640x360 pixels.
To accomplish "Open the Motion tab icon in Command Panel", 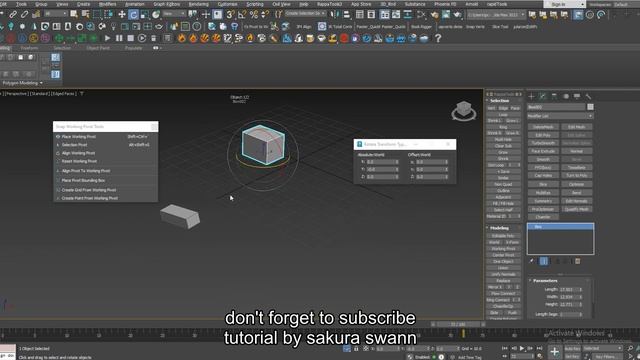I will pyautogui.click(x=566, y=96).
